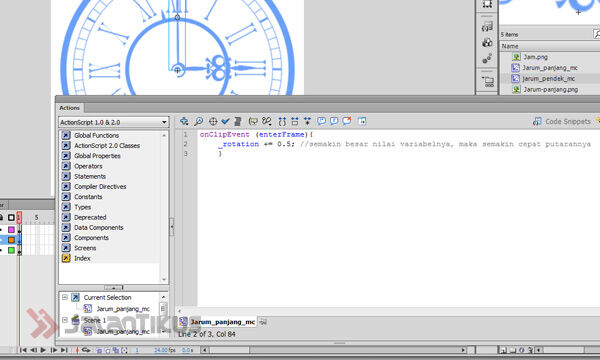Image resolution: width=600 pixels, height=360 pixels.
Task: Run Check syntax with the blue checkmark
Action: point(226,121)
